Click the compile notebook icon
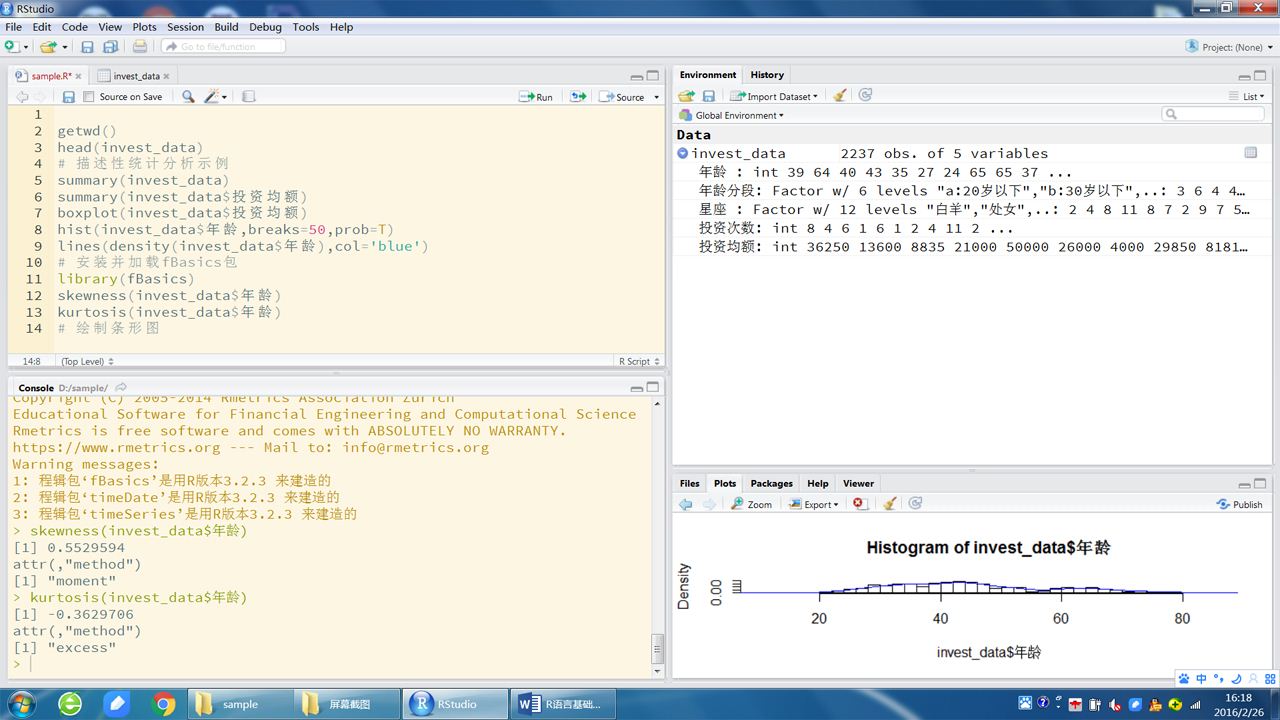 [249, 97]
